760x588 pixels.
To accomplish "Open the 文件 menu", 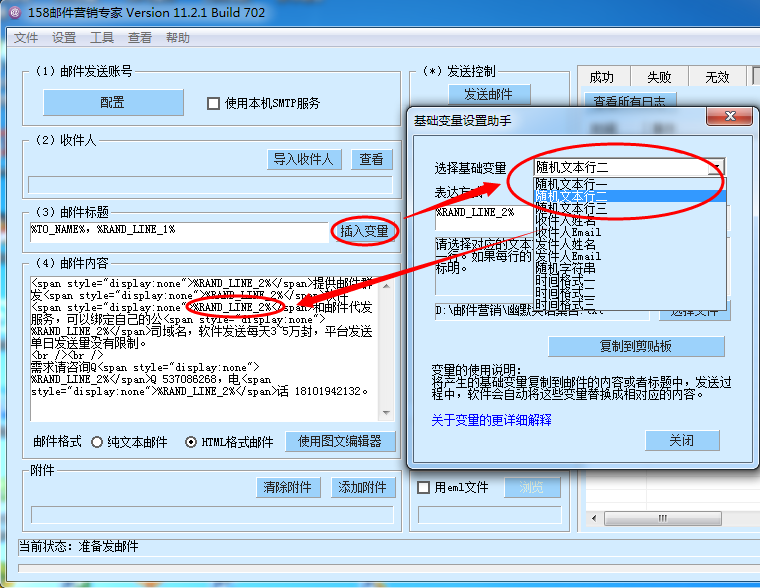I will point(26,38).
